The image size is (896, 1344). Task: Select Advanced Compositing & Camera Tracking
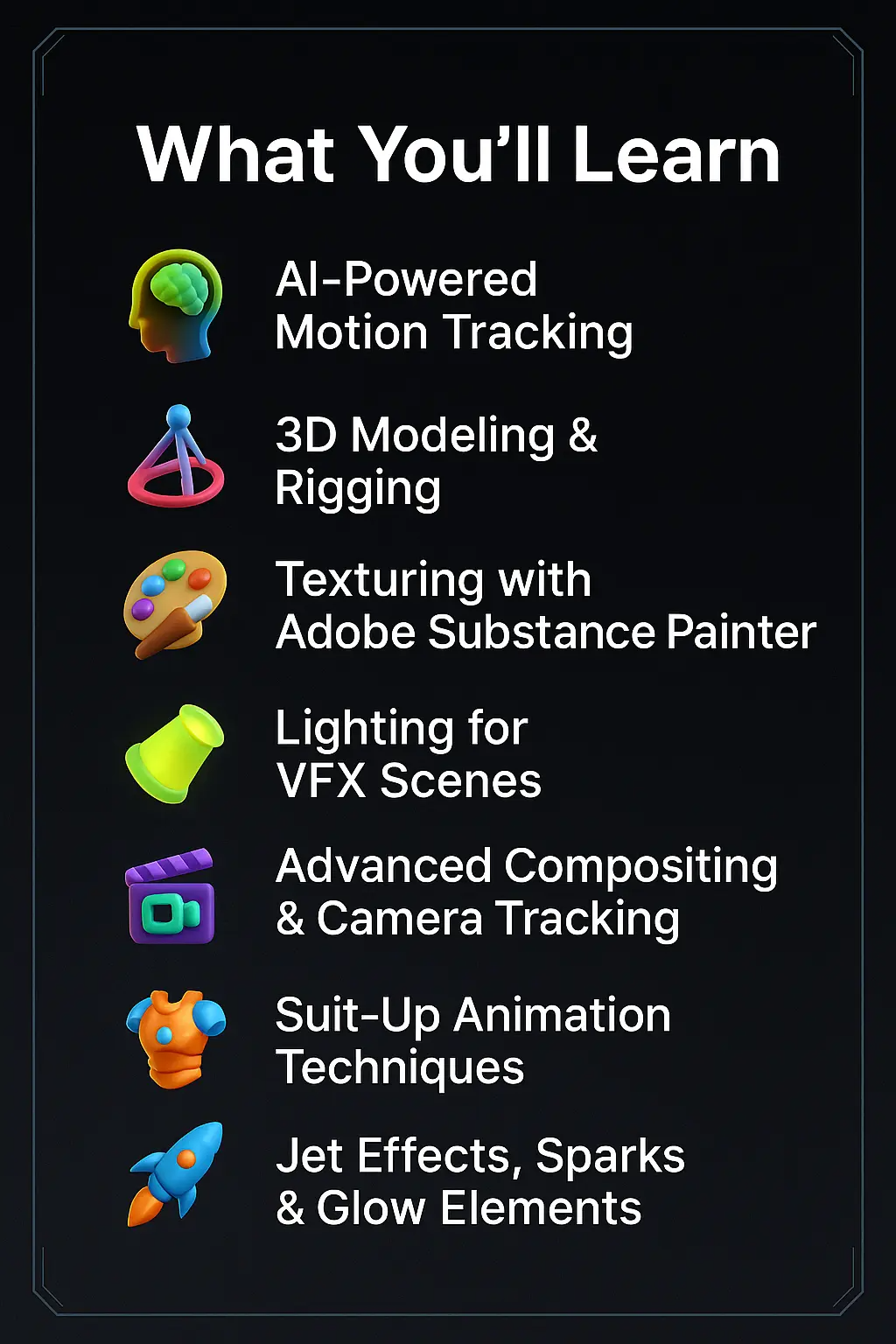click(x=527, y=892)
